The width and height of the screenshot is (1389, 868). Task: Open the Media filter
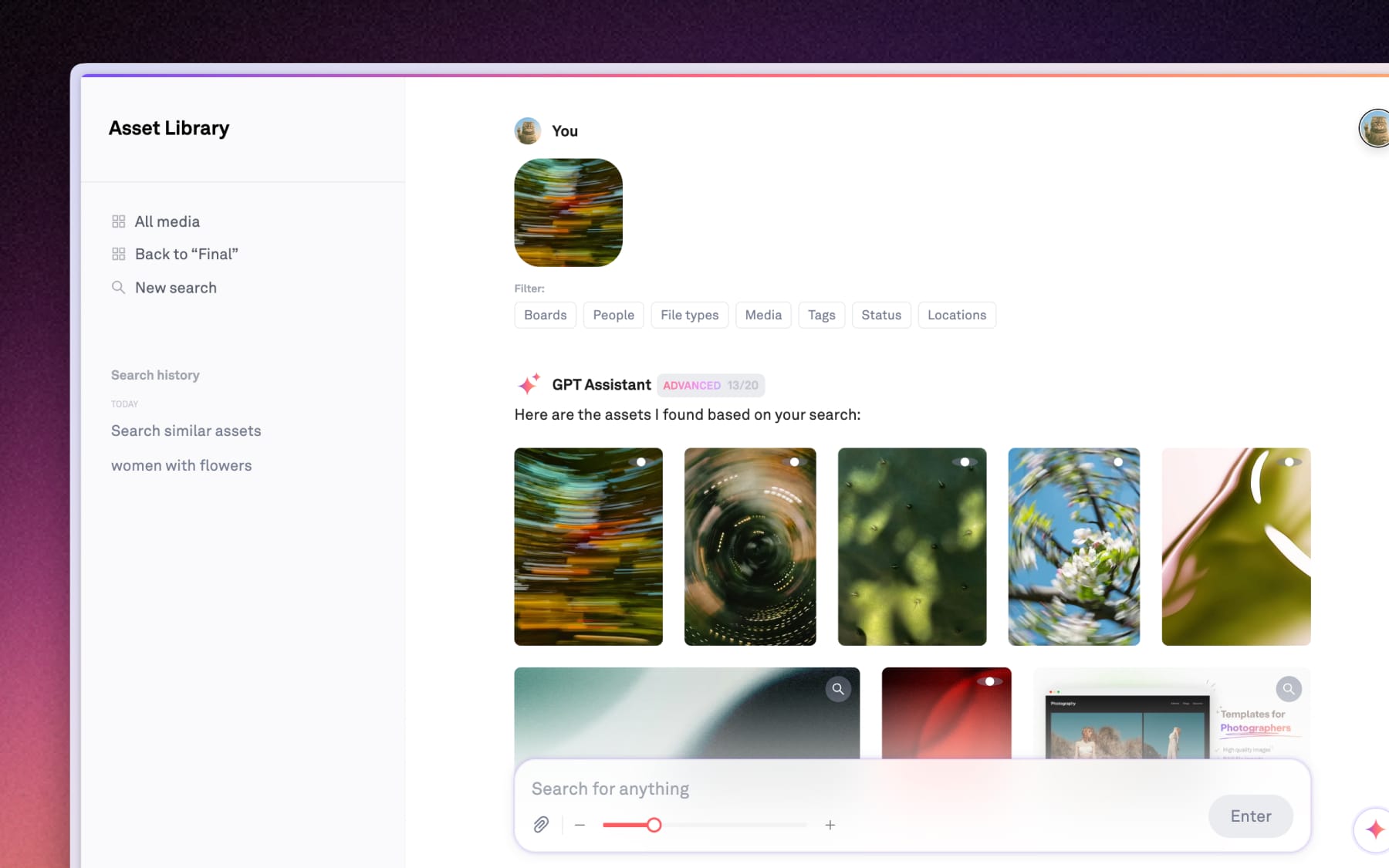point(763,315)
